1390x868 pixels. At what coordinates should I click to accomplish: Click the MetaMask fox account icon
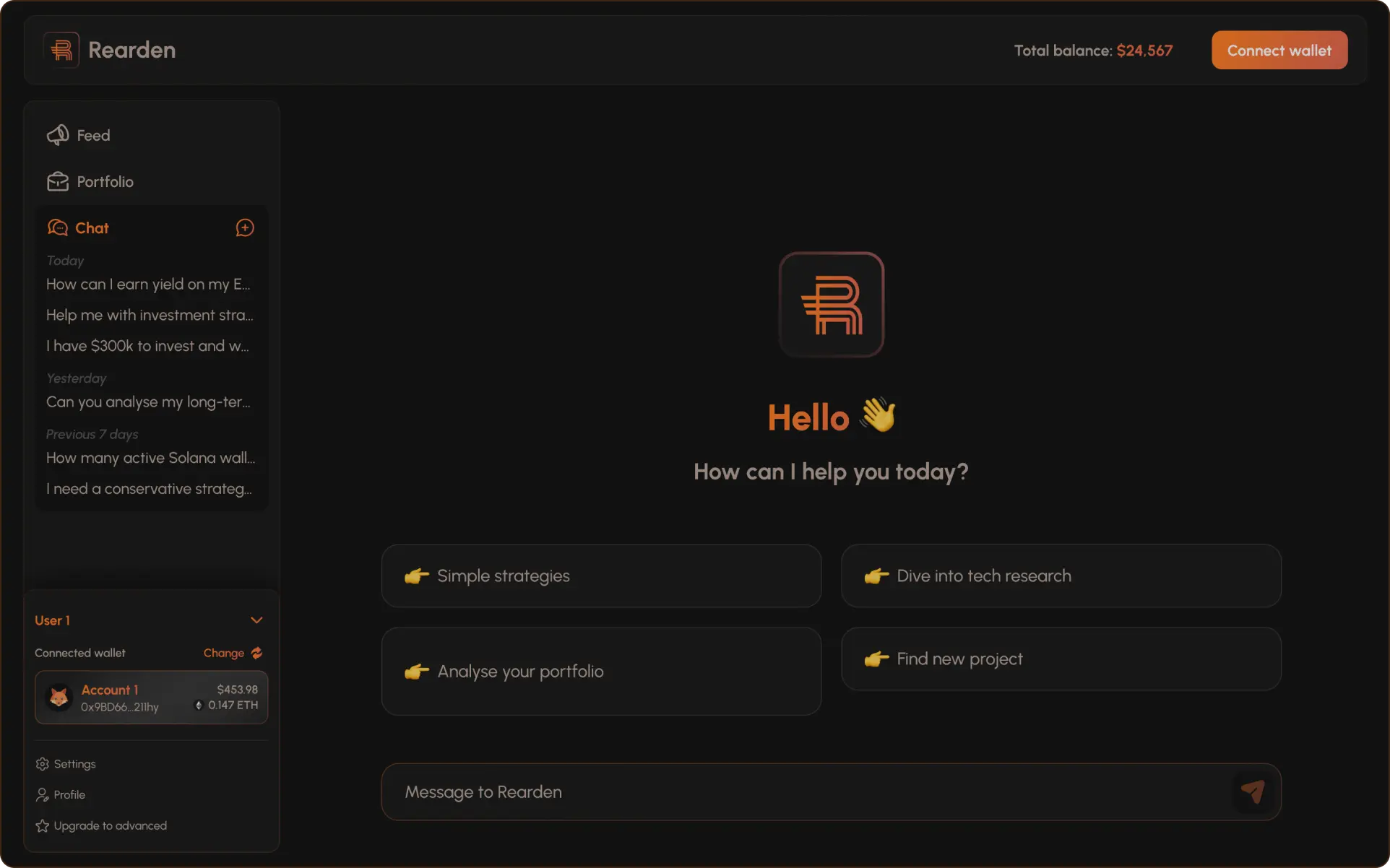click(59, 698)
